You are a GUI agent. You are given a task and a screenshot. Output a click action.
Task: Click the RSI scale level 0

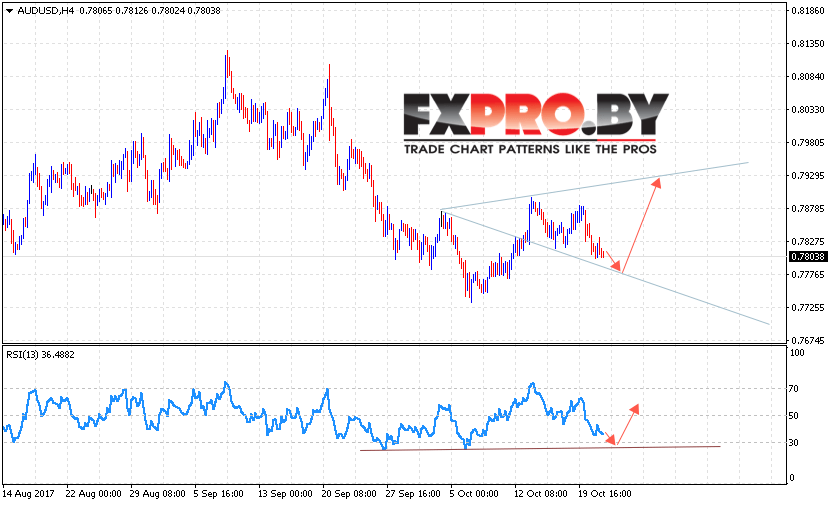(x=791, y=478)
